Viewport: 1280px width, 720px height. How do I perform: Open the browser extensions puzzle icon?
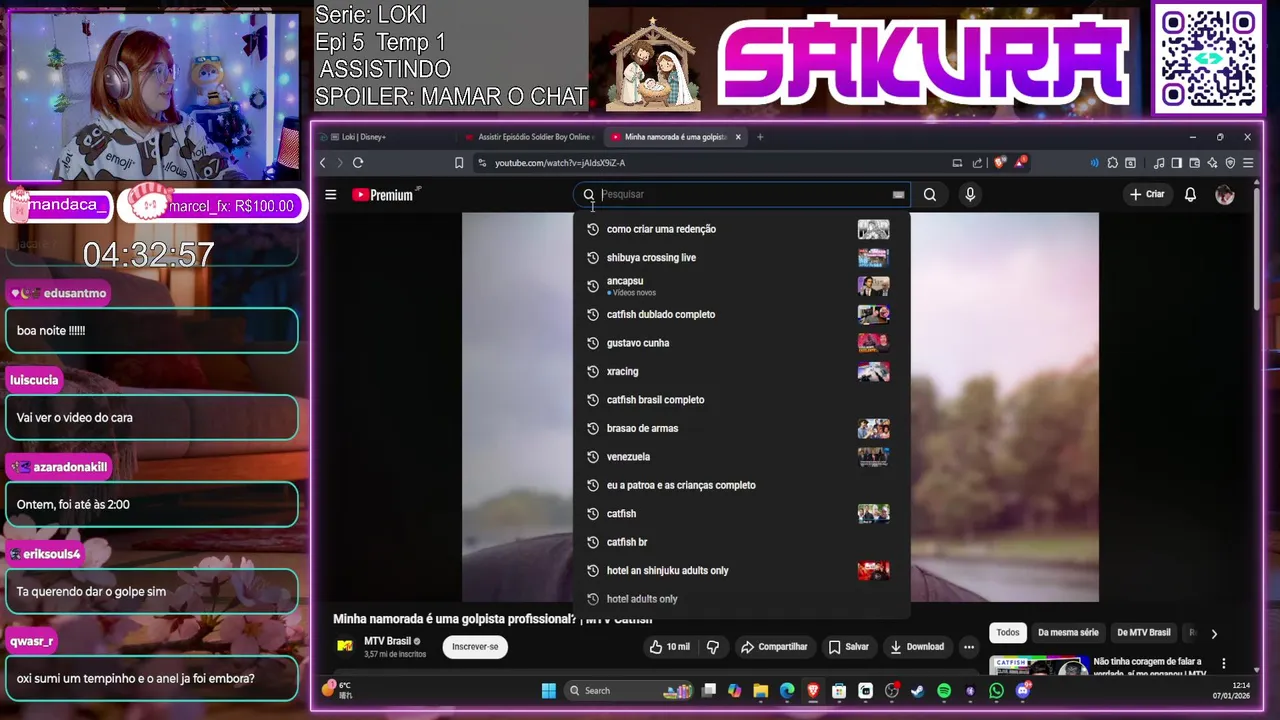[1112, 163]
